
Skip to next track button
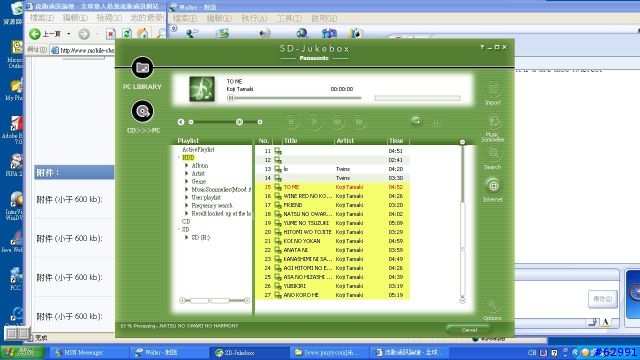[x=359, y=122]
